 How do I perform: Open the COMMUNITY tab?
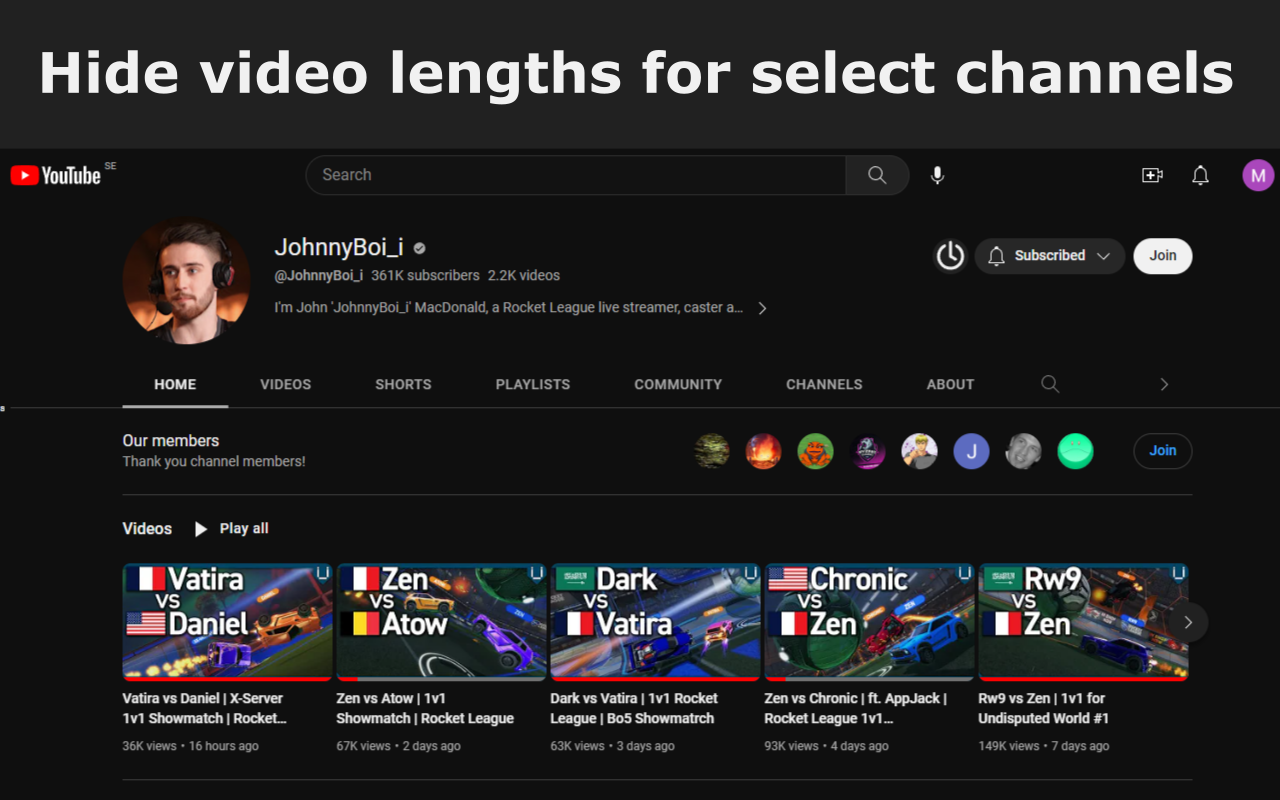[678, 384]
